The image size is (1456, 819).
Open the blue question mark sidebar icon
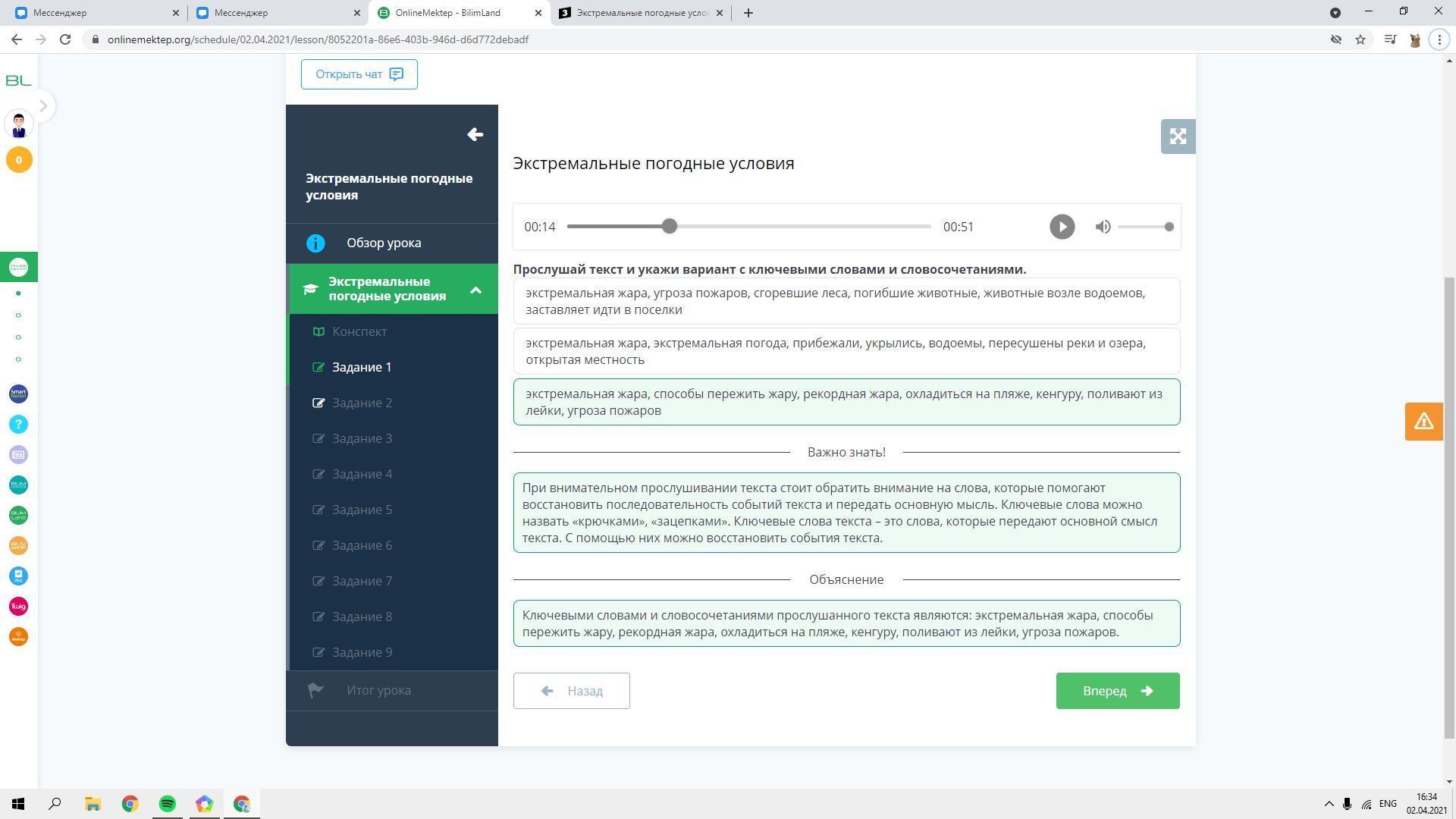click(x=18, y=425)
